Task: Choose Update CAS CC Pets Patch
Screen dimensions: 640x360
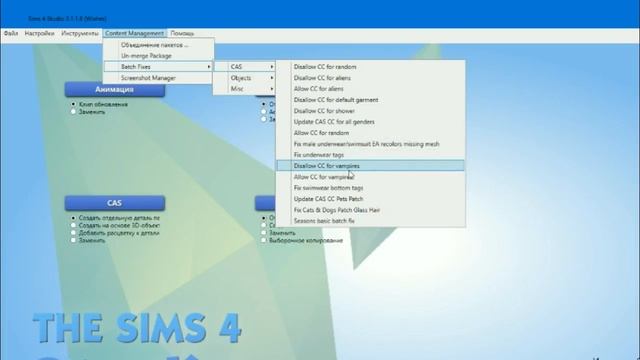Action: (371, 199)
